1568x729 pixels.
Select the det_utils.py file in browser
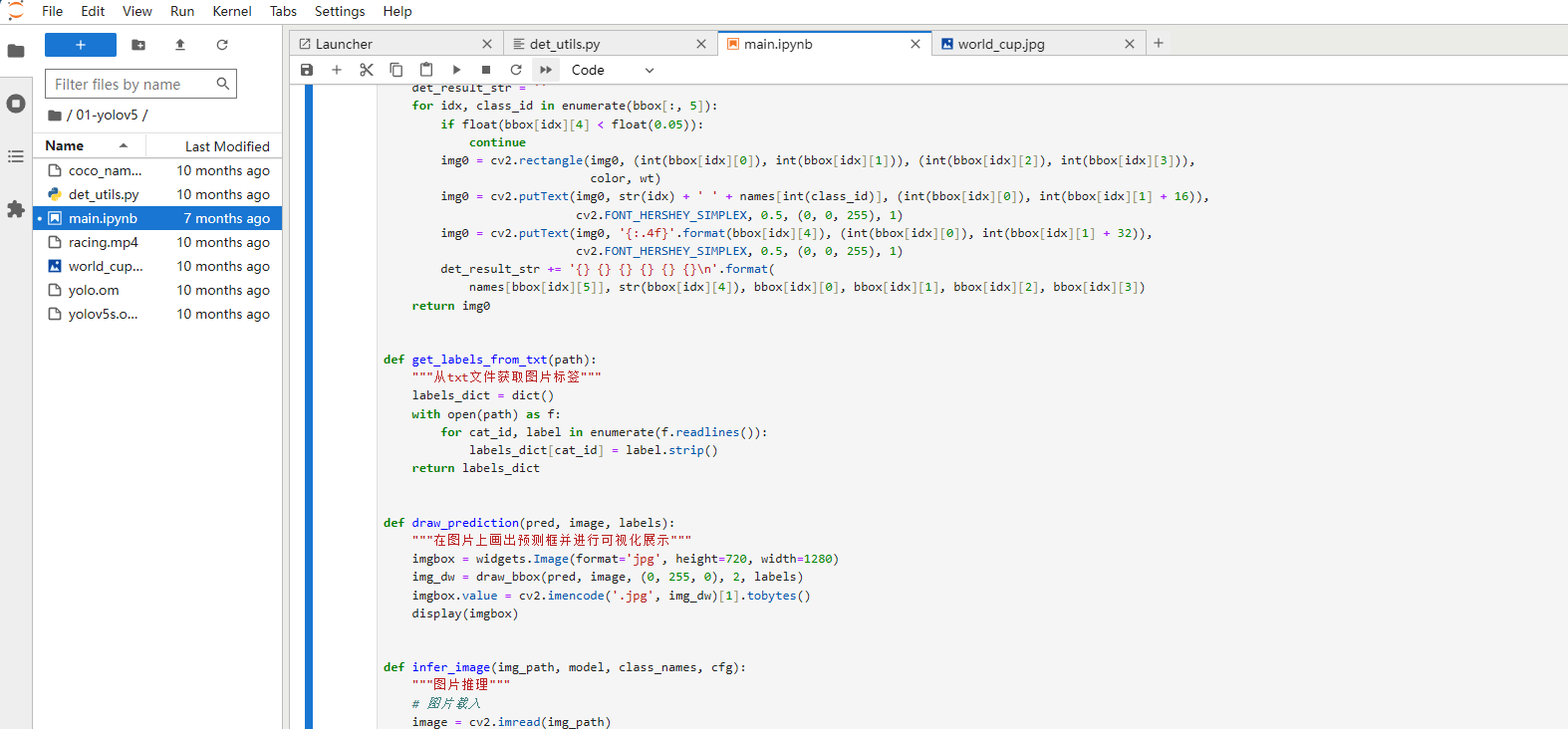(158, 194)
